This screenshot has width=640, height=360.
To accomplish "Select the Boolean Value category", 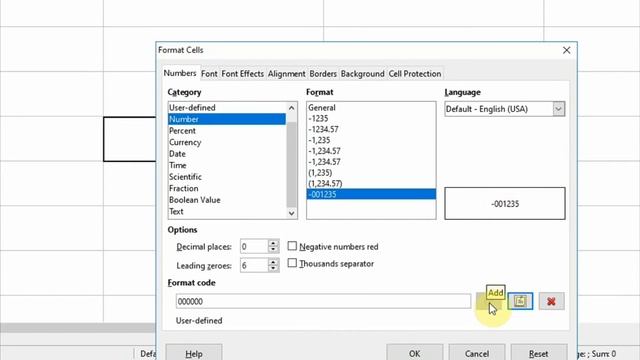I will pyautogui.click(x=227, y=200).
